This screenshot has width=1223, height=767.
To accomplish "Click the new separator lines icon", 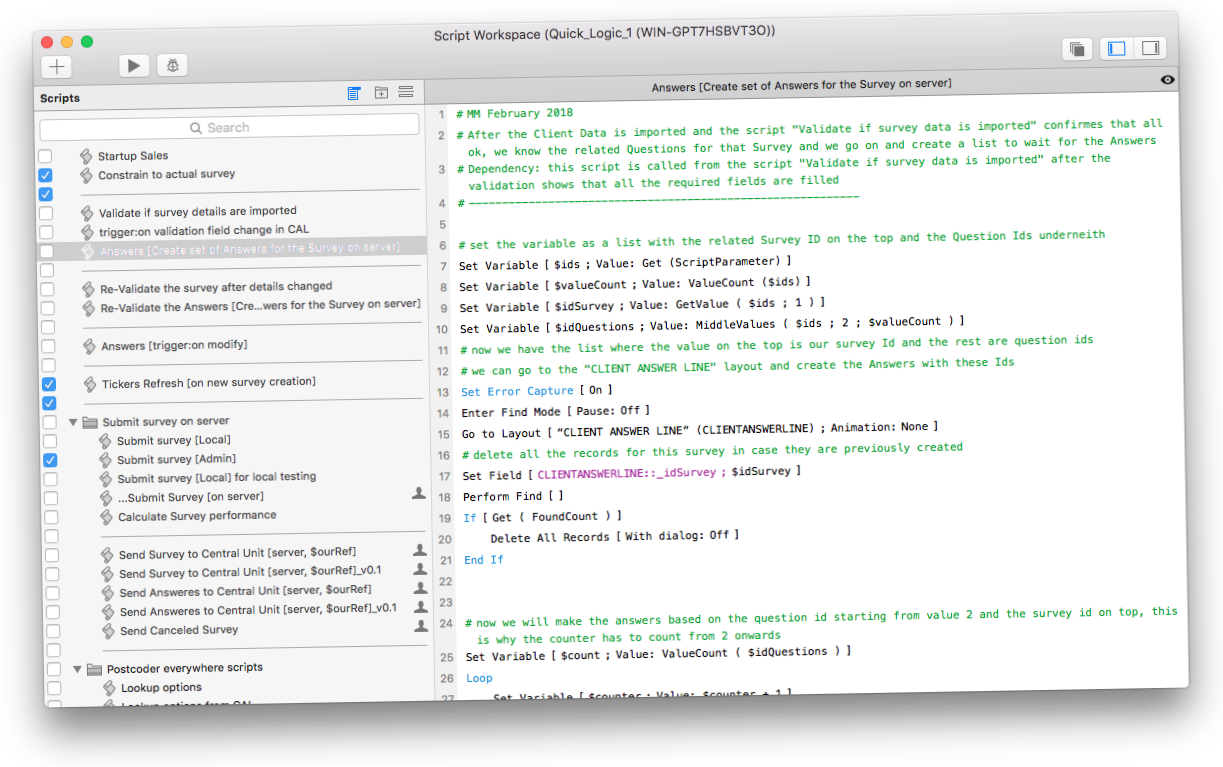I will point(406,92).
